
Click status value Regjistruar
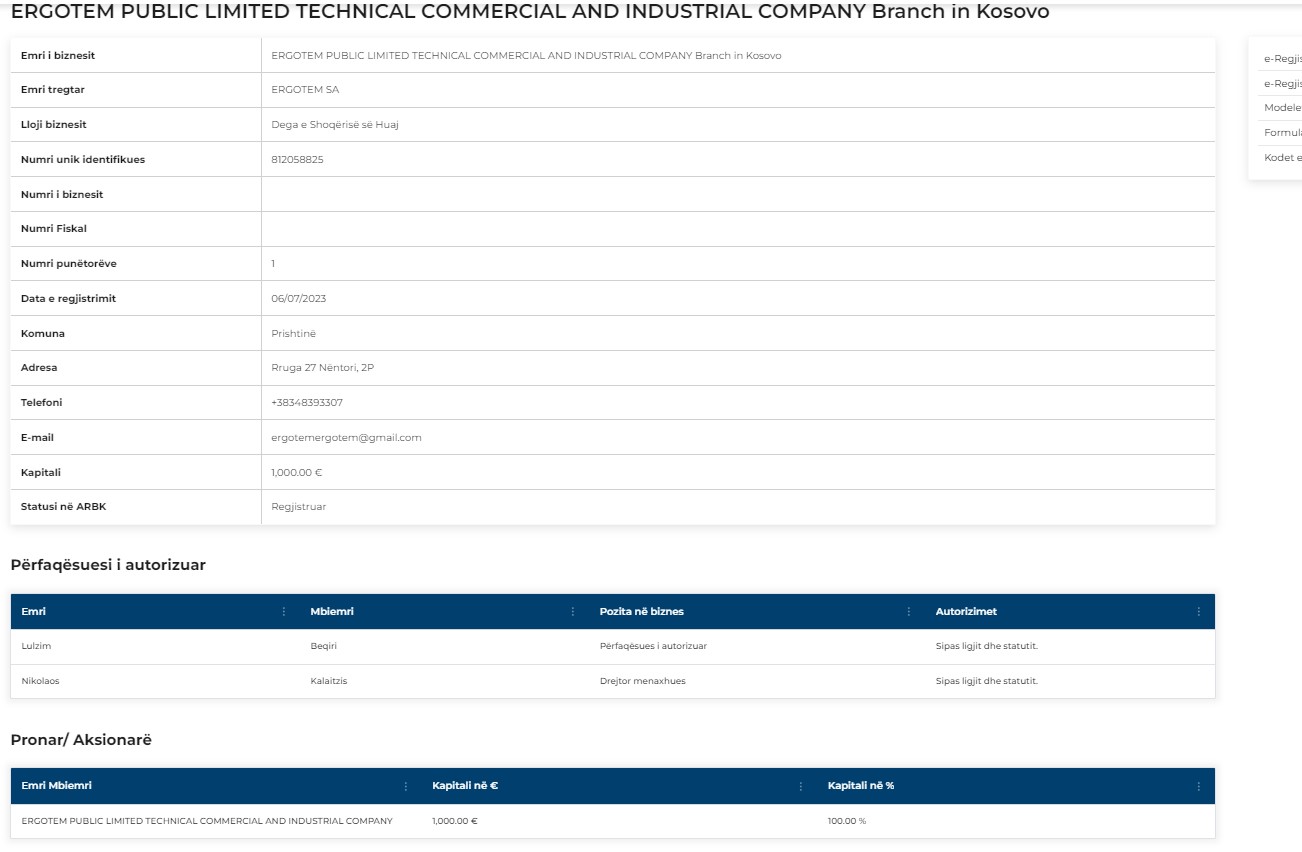298,507
